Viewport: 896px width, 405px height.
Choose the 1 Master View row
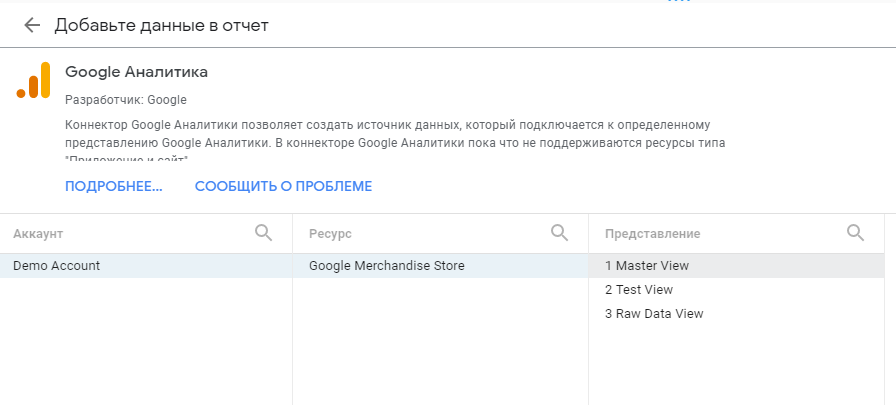tap(737, 266)
